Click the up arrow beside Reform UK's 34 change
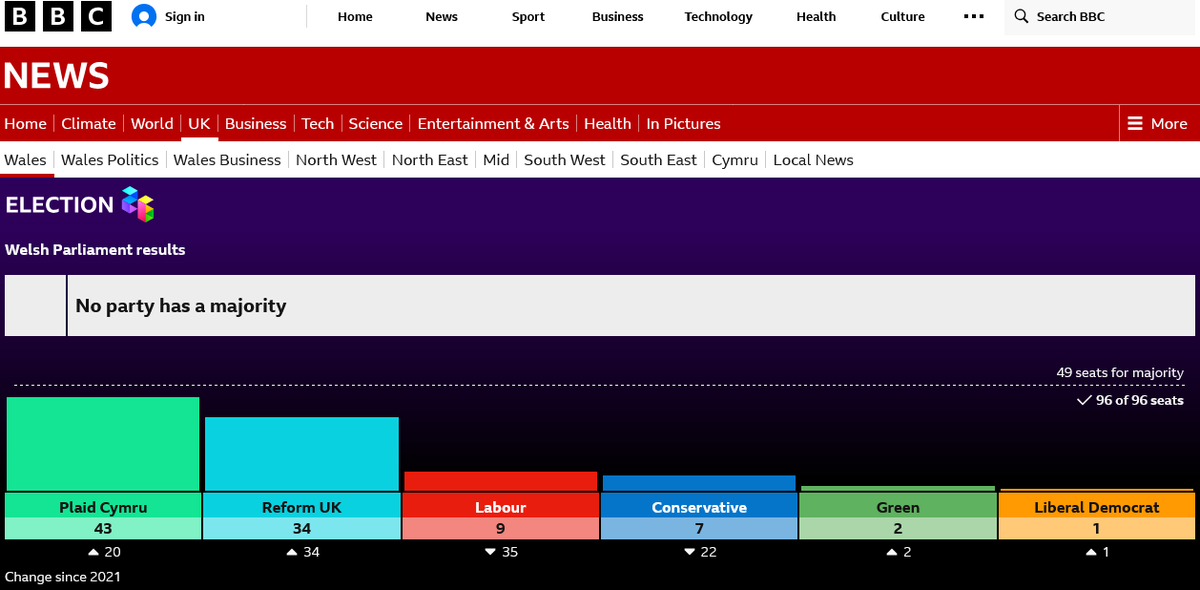 (x=292, y=552)
